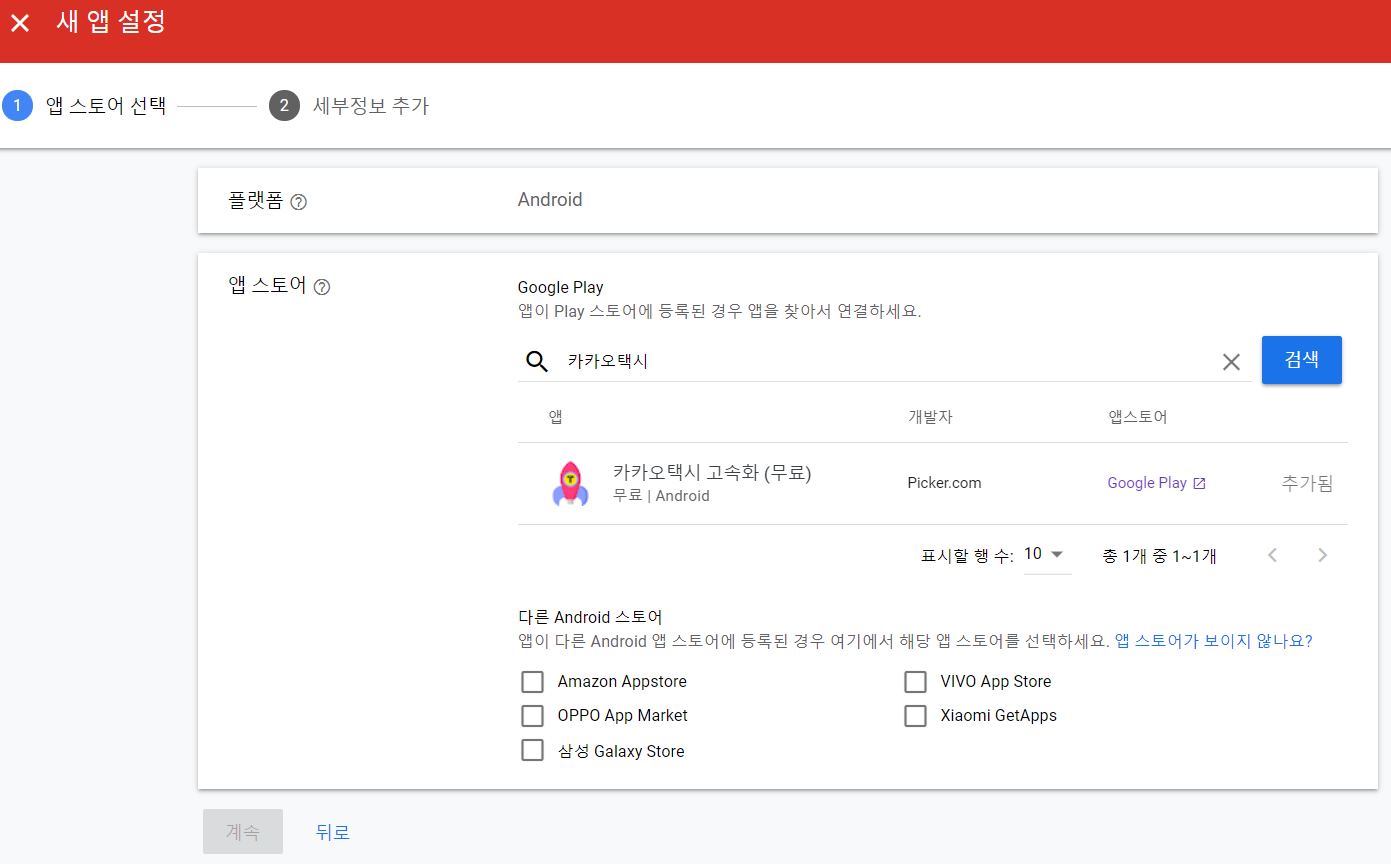
Task: Click the 총 1개 중 1~1개 text
Action: tap(1159, 556)
